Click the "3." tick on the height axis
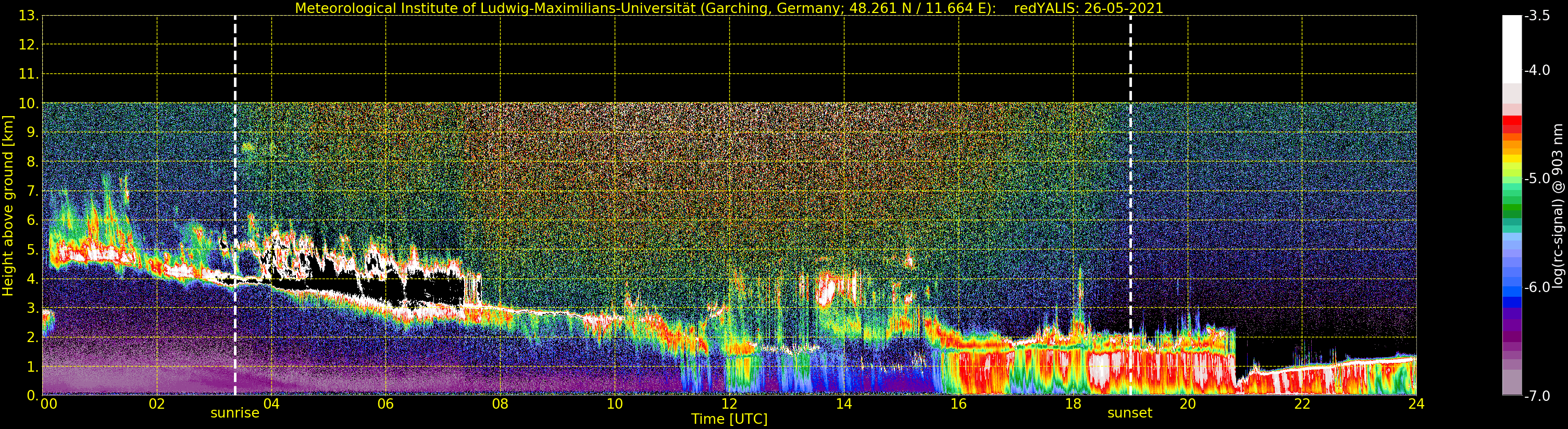 coord(33,308)
